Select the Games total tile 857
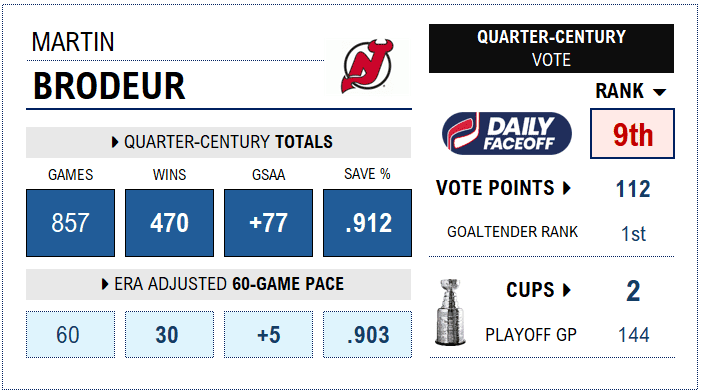The width and height of the screenshot is (701, 391). point(70,223)
